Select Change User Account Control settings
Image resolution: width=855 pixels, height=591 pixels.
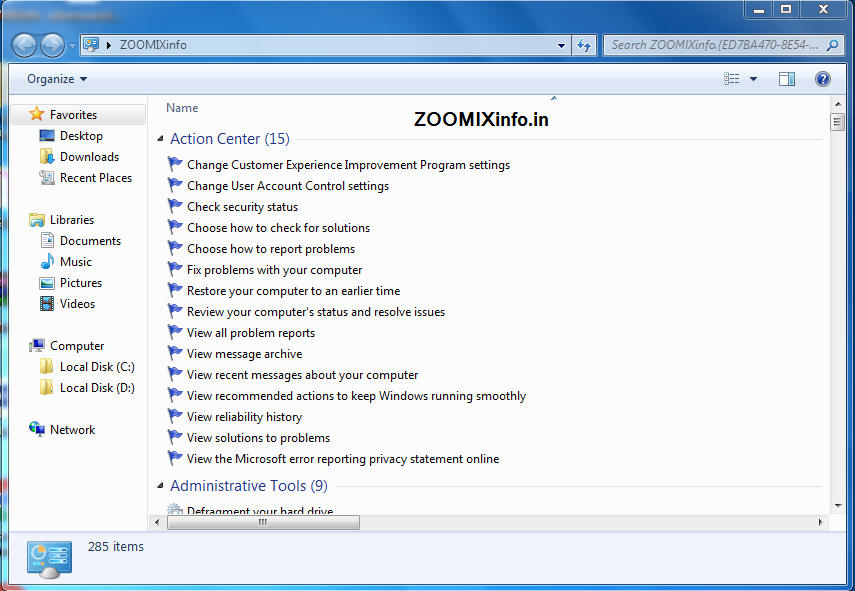click(x=287, y=185)
